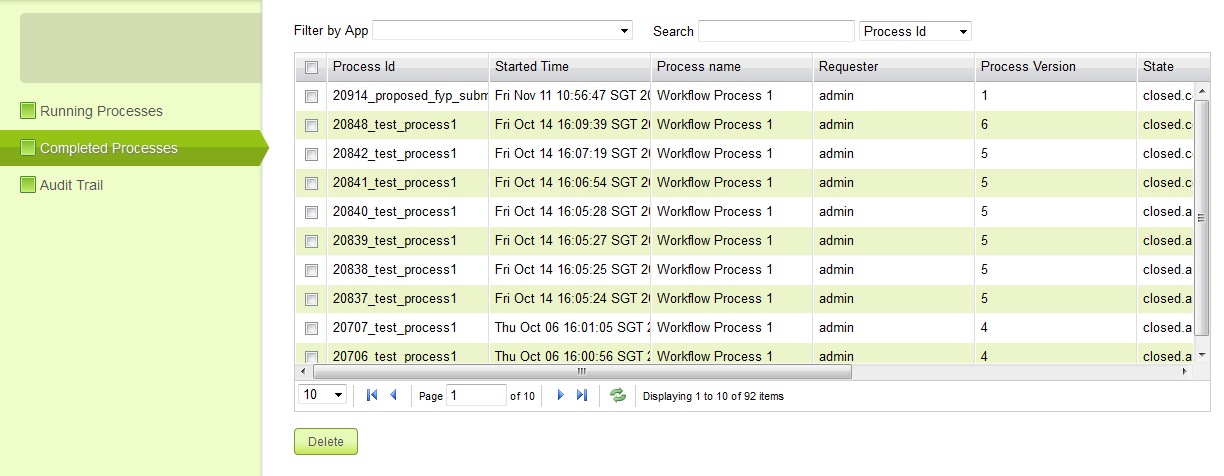Click the Completed Processes menu icon

pyautogui.click(x=28, y=148)
